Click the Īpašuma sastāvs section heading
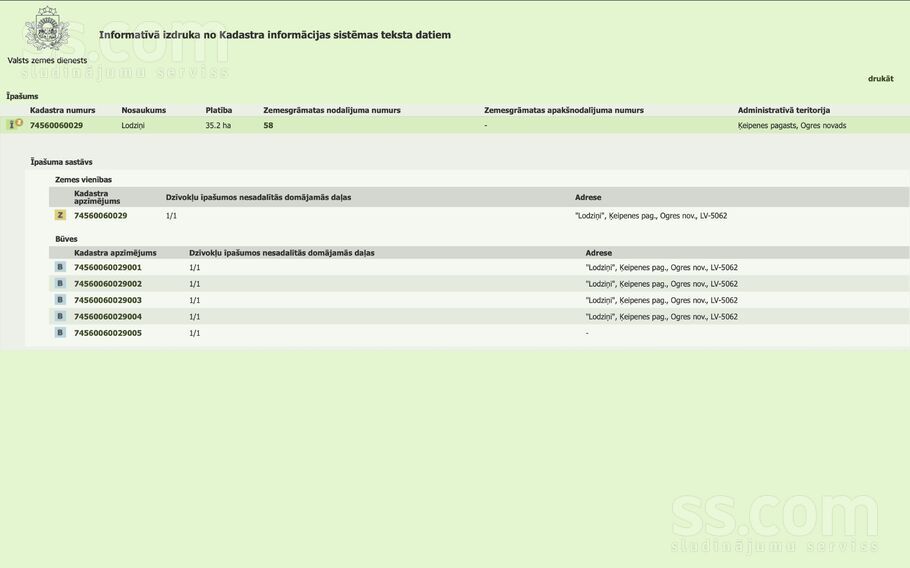The image size is (910, 568). pyautogui.click(x=61, y=162)
